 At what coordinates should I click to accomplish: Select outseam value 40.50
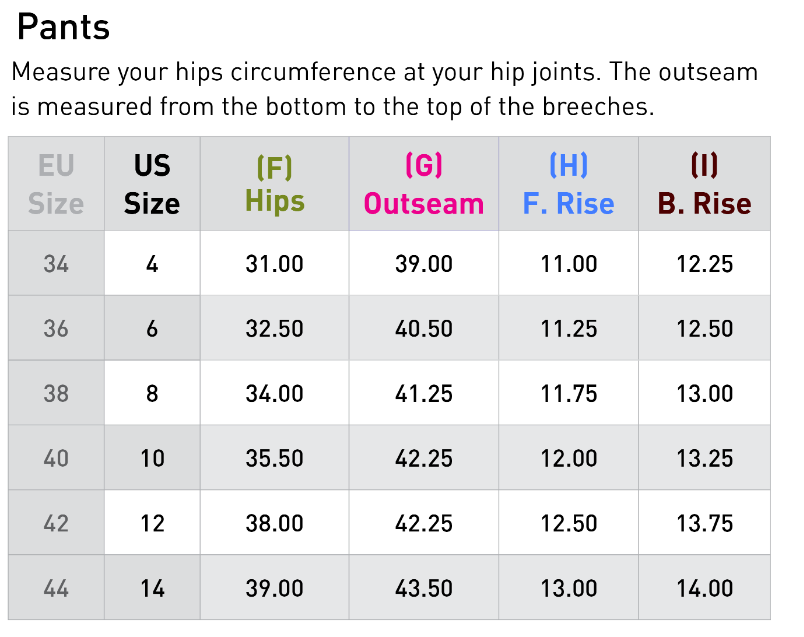tap(424, 328)
